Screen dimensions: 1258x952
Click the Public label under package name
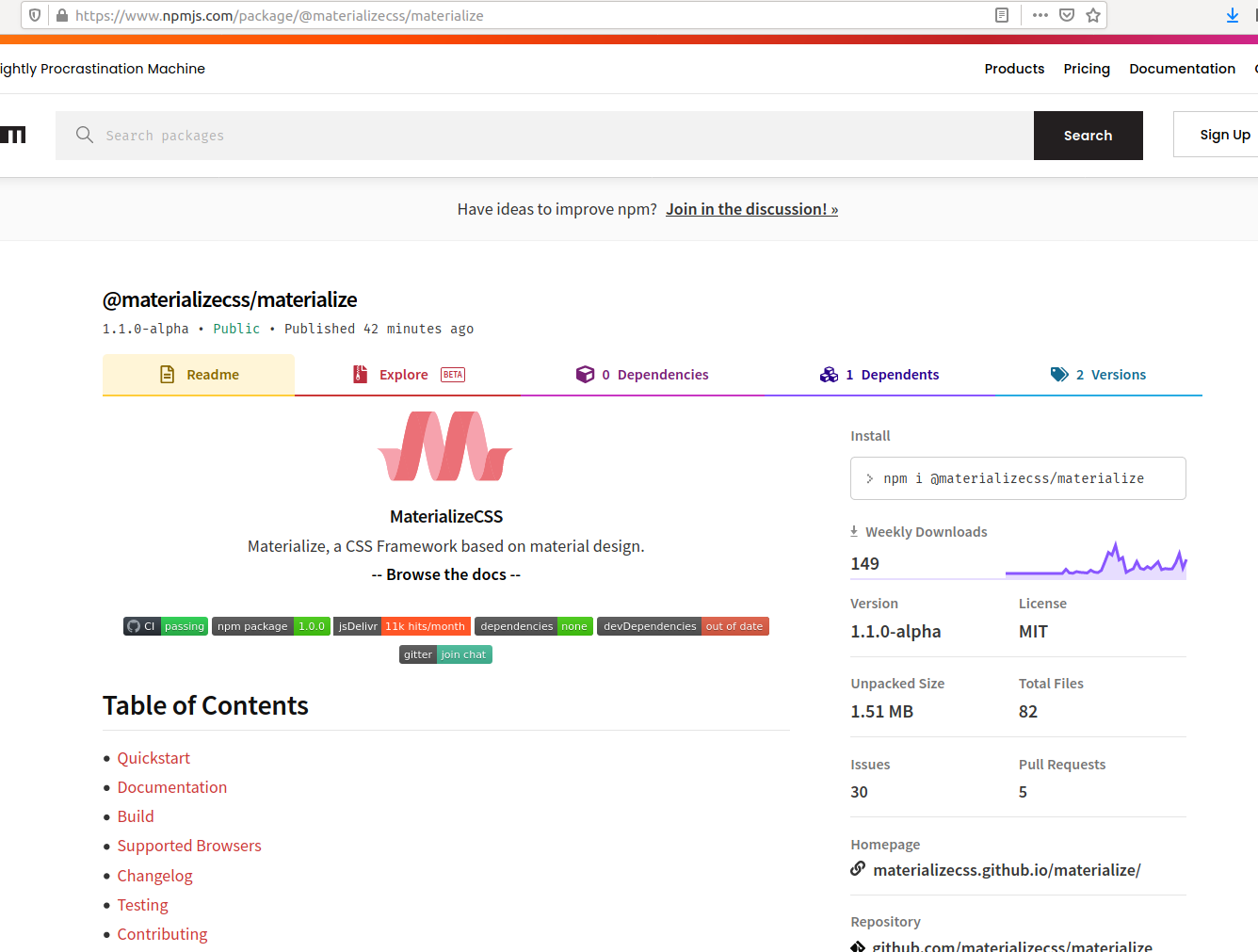(236, 329)
